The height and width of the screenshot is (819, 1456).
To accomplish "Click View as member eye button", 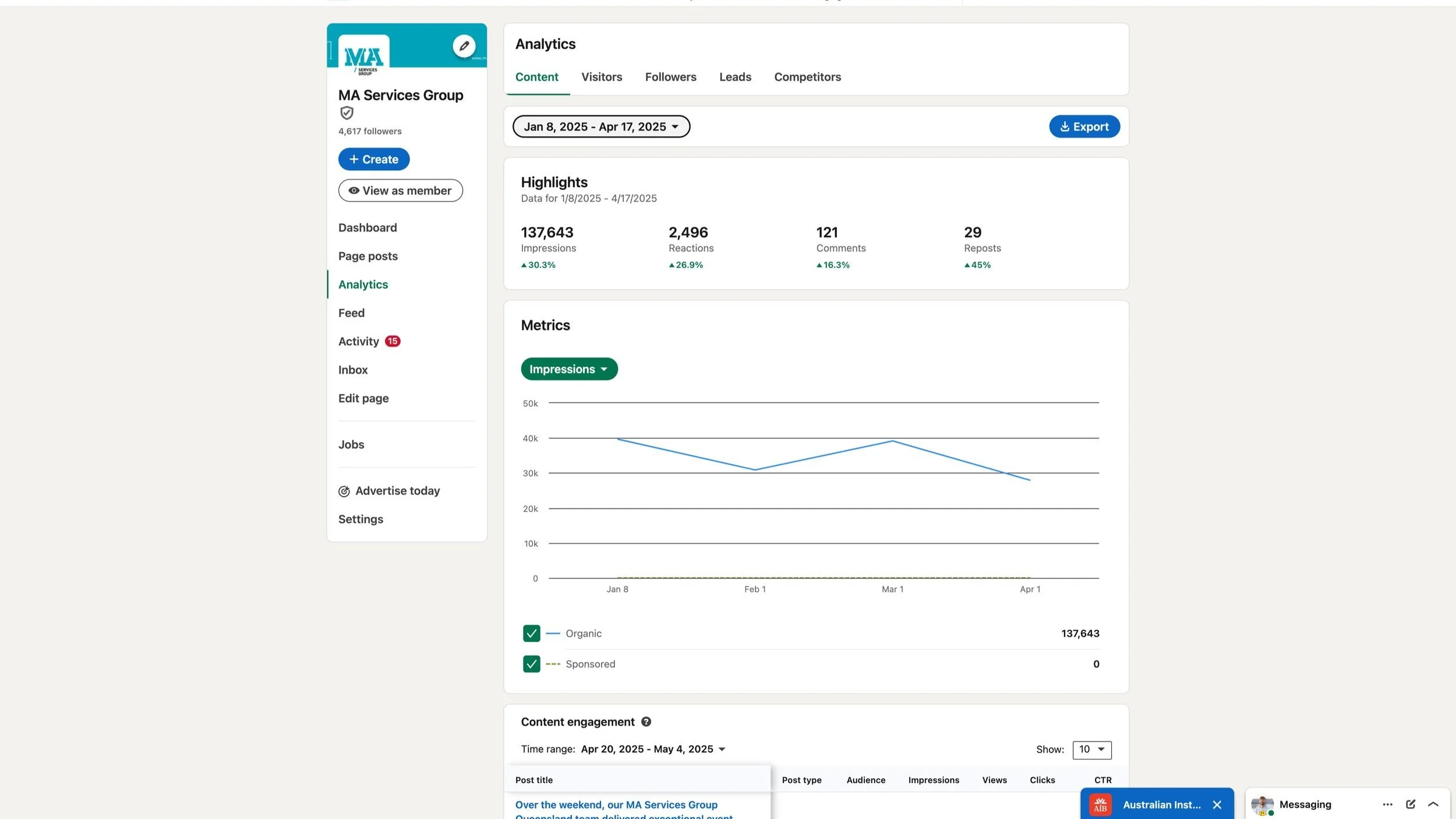I will 400,190.
